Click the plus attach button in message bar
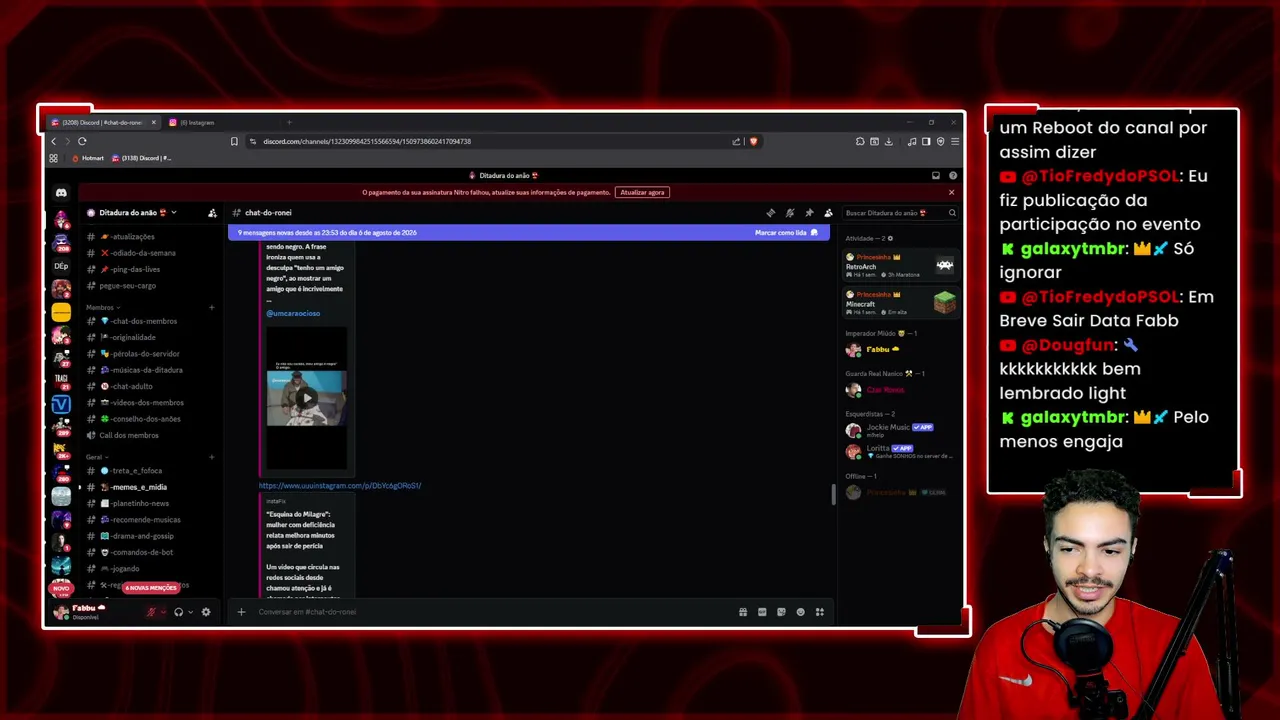 [241, 612]
